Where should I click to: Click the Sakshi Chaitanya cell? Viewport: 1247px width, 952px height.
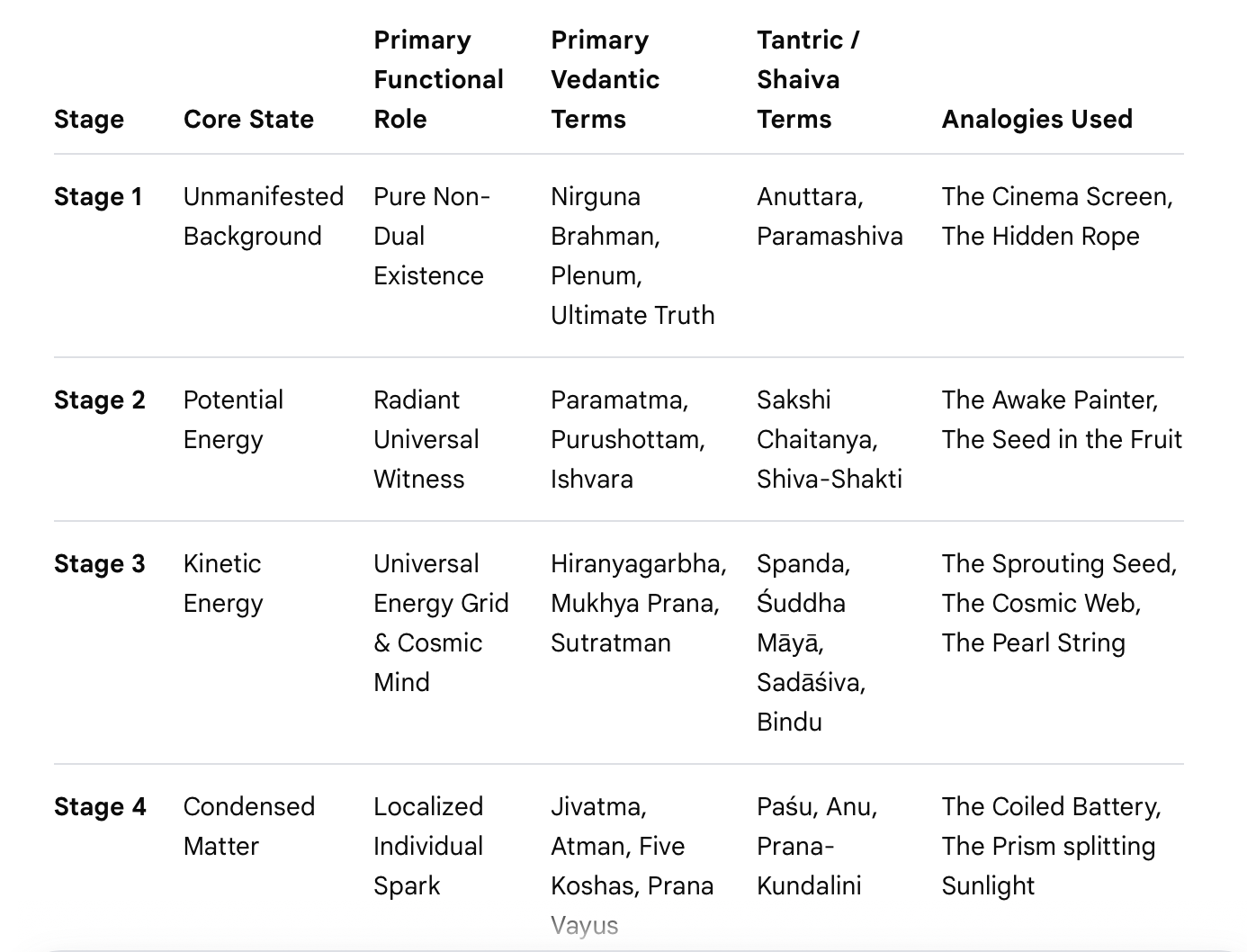[829, 439]
